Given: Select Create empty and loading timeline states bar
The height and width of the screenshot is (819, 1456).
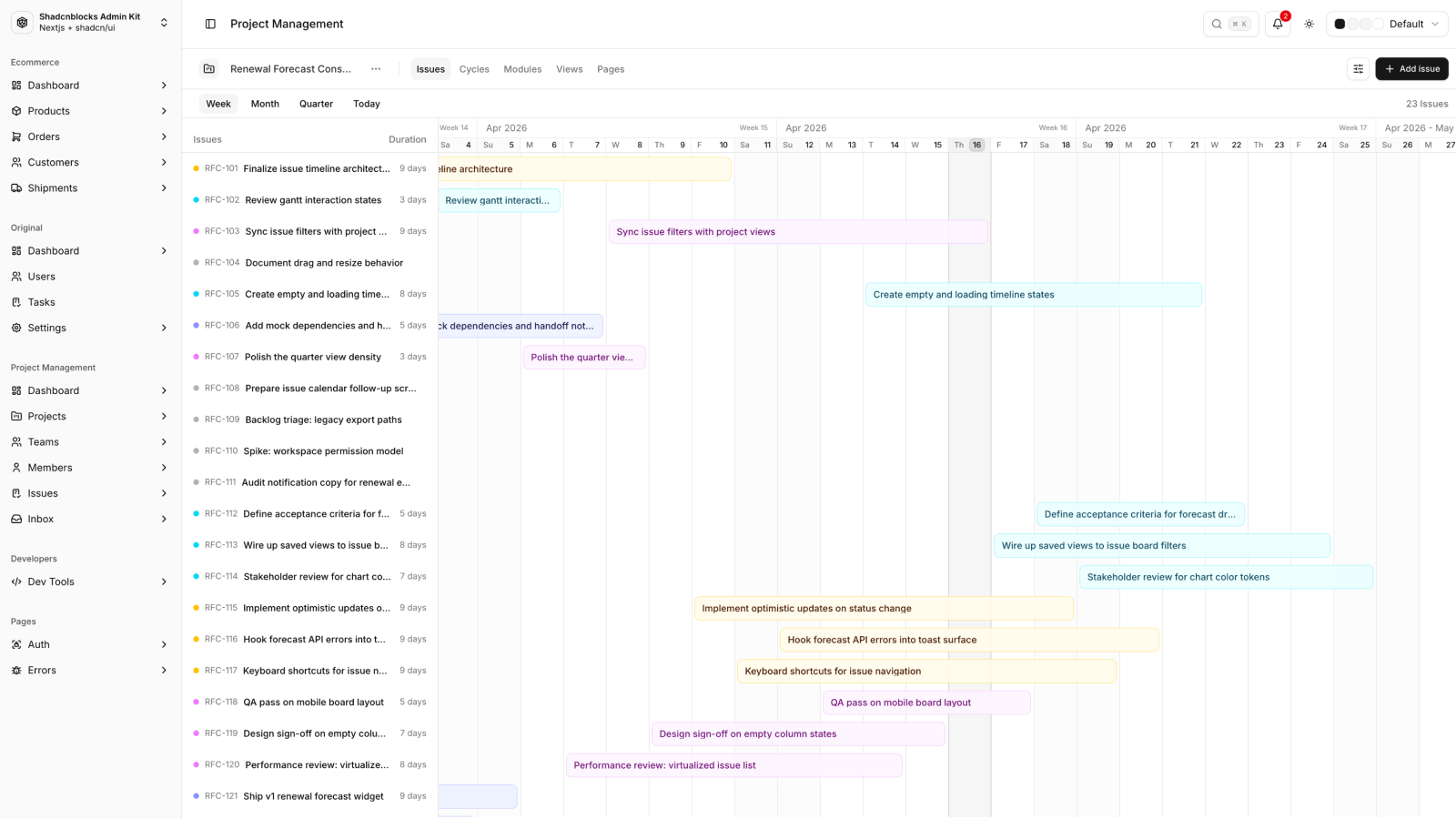Looking at the screenshot, I should click(1034, 295).
